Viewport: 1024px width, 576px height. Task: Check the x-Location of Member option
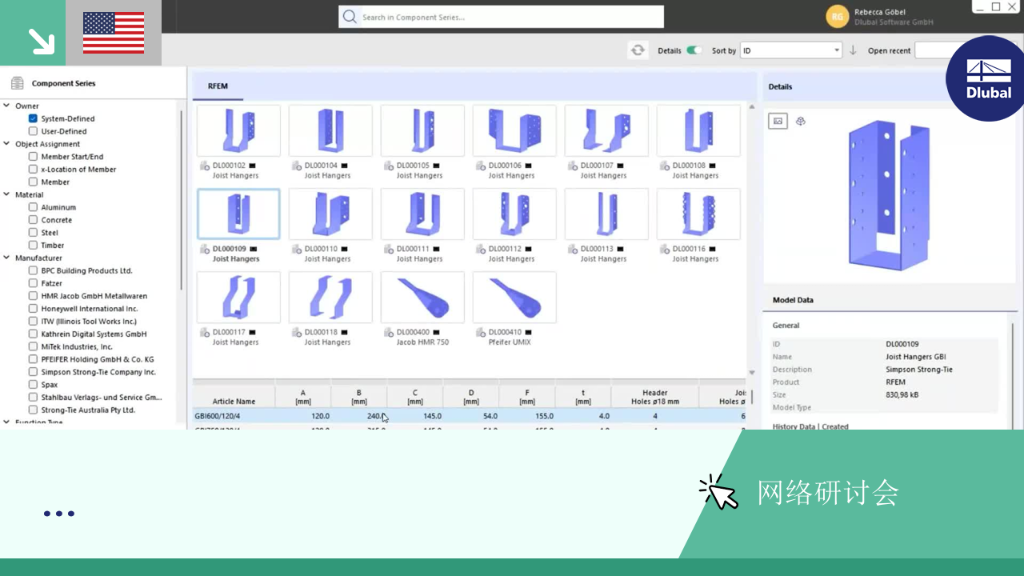pyautogui.click(x=33, y=169)
